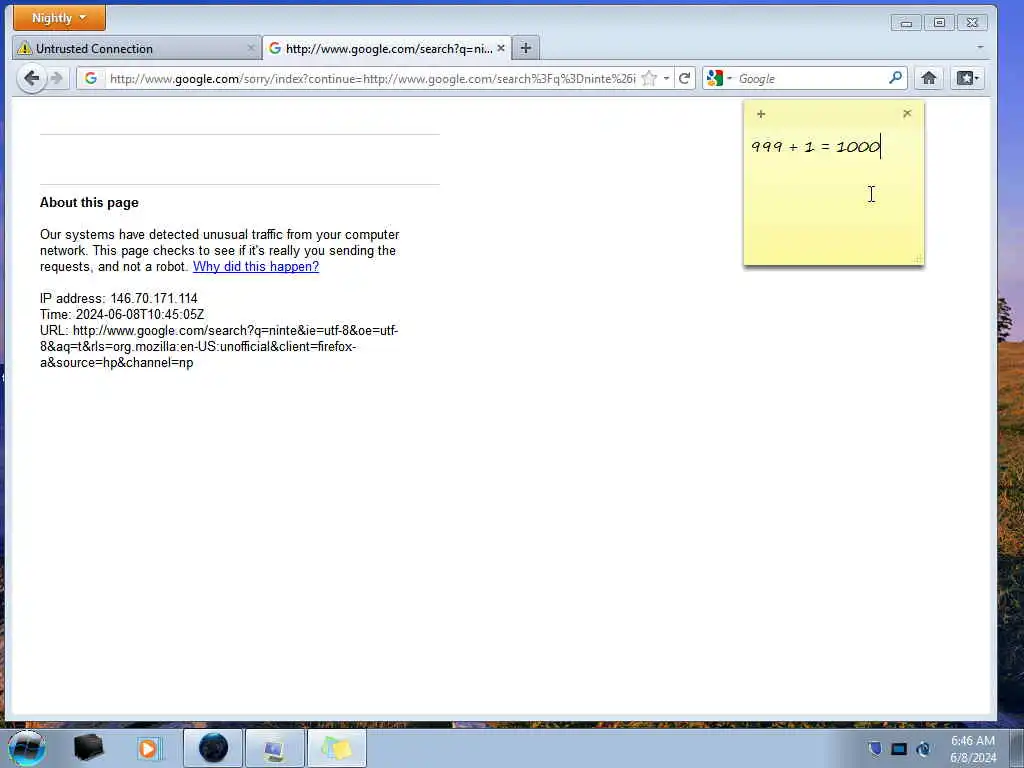Reload the current page
This screenshot has width=1024, height=768.
tap(684, 79)
